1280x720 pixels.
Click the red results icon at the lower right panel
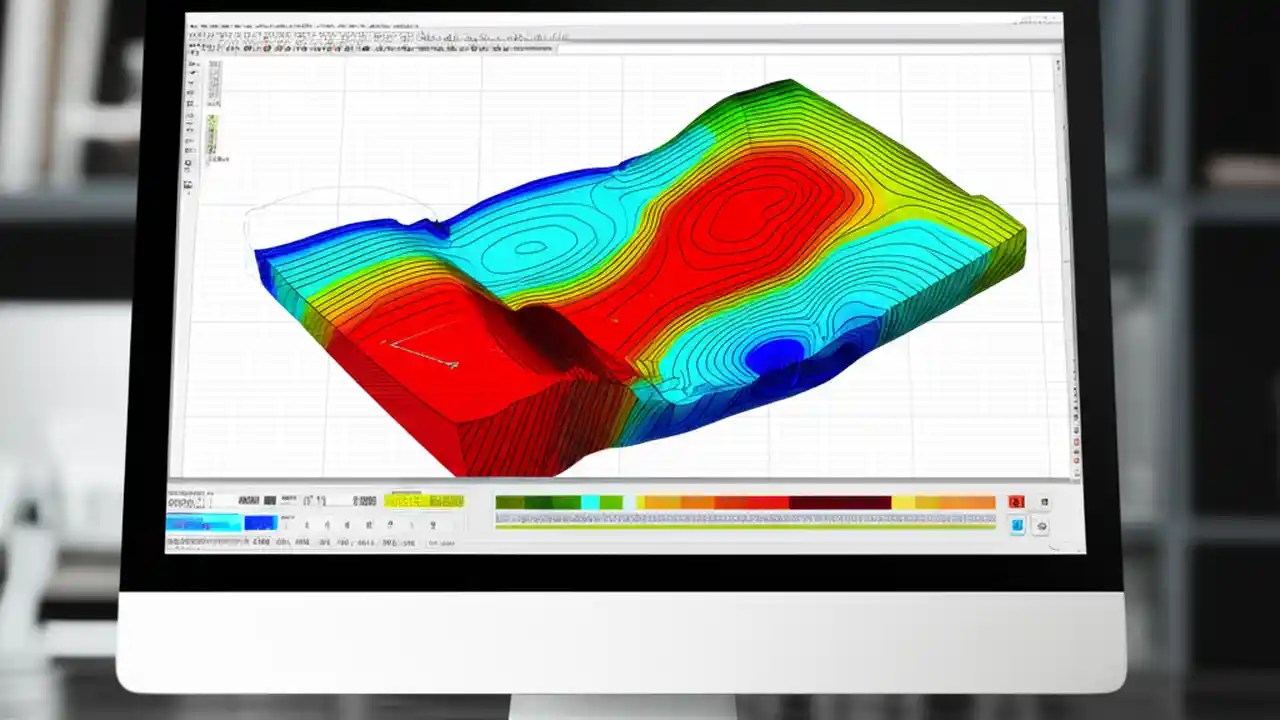coord(1015,500)
